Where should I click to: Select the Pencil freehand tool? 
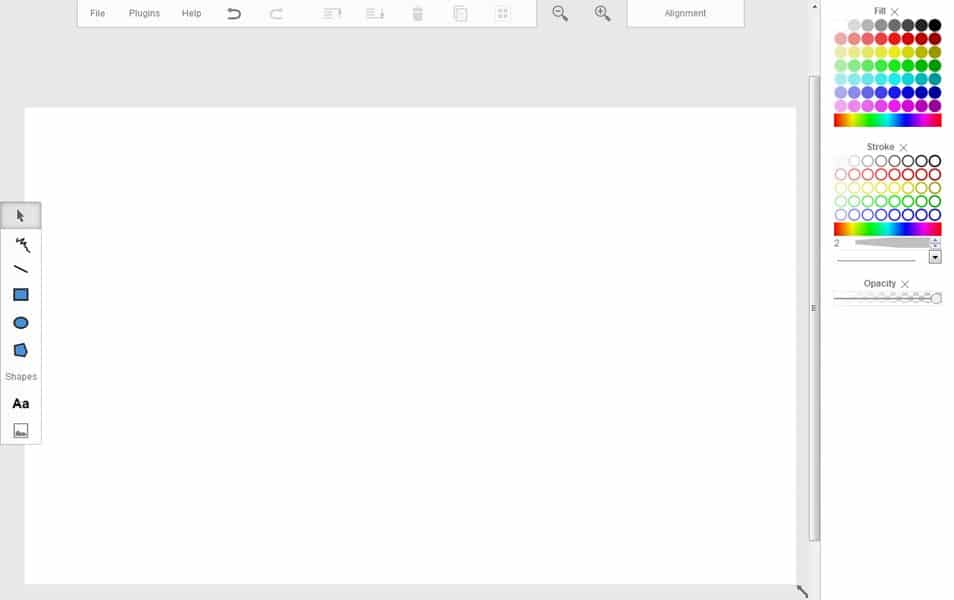coord(21,243)
